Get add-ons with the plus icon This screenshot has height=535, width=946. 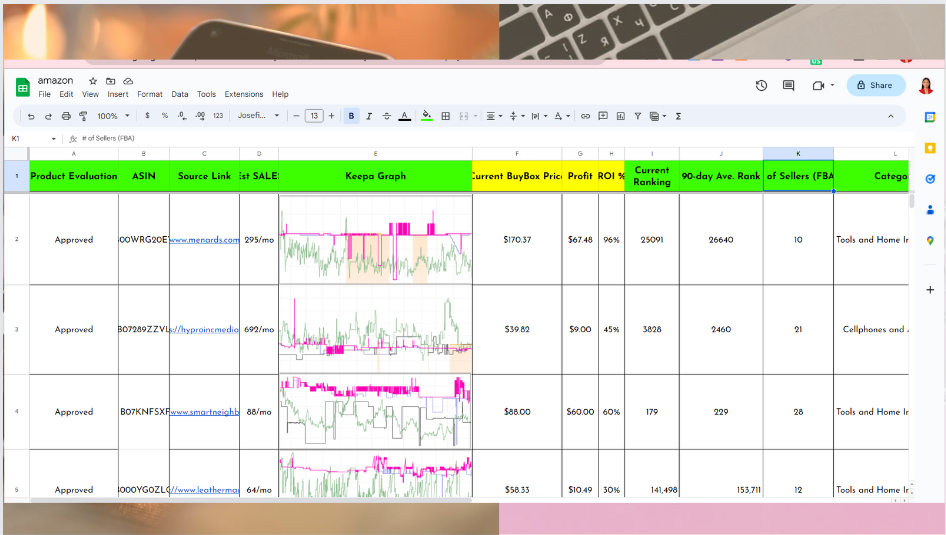click(x=930, y=290)
